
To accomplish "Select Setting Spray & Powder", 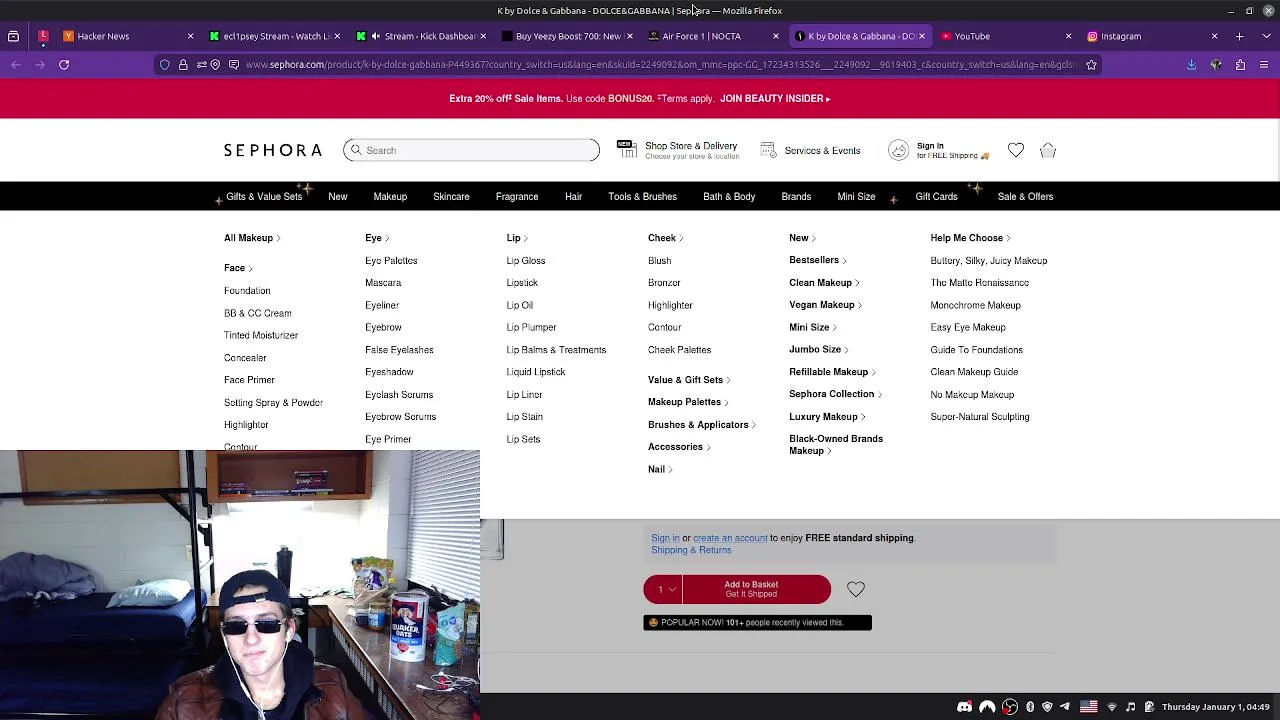I will pyautogui.click(x=273, y=403).
